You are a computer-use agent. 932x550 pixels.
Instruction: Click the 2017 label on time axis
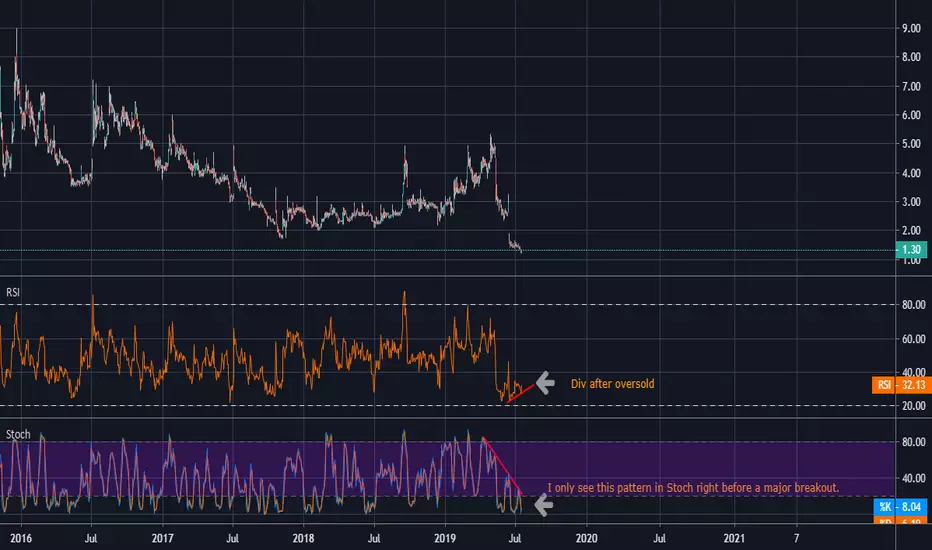pos(162,538)
